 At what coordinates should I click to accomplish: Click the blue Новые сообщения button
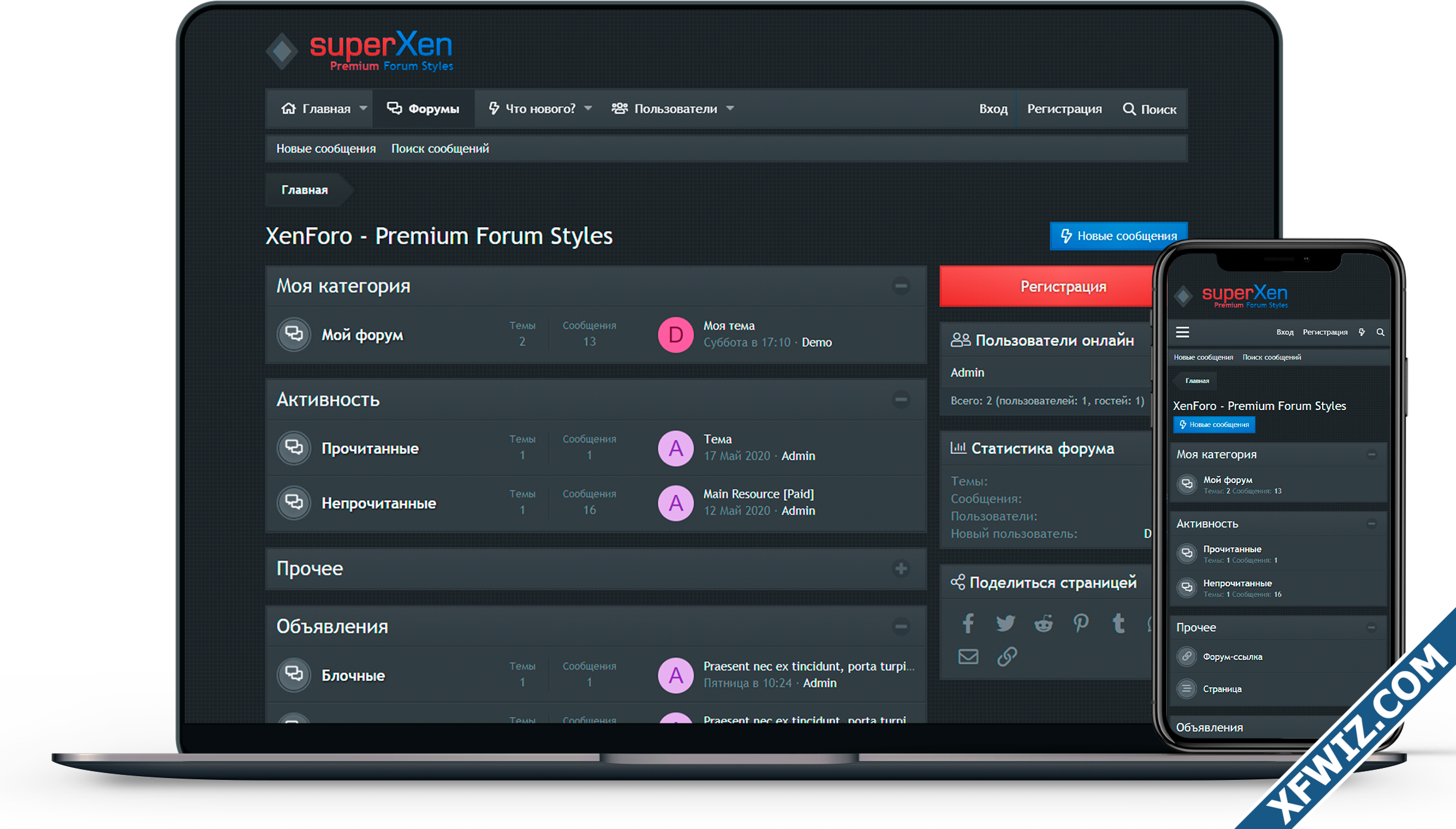point(1118,236)
